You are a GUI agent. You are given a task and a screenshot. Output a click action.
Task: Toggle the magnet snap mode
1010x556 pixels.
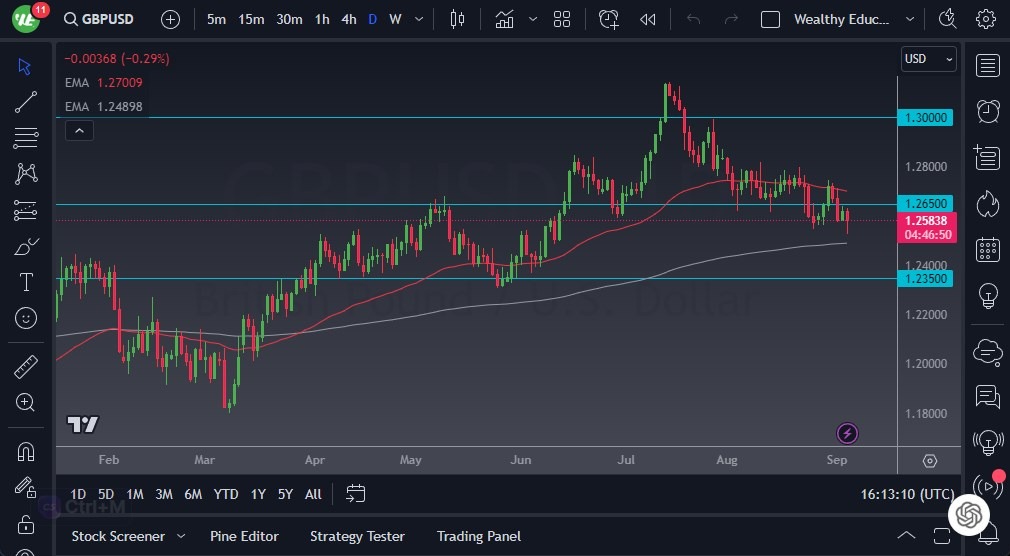point(26,451)
